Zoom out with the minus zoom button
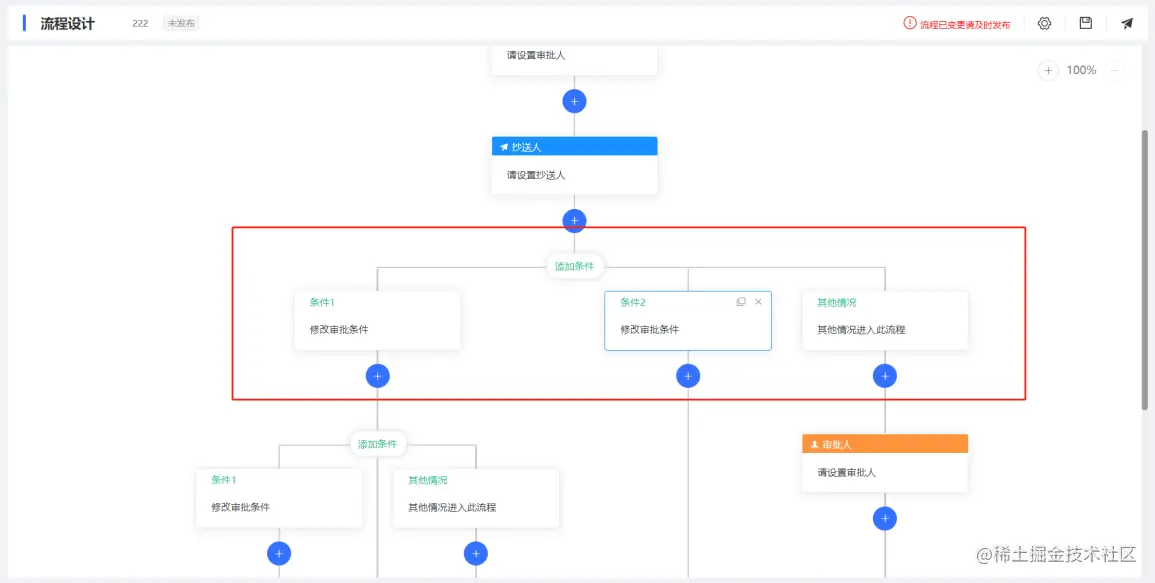The height and width of the screenshot is (583, 1155). click(x=1115, y=71)
